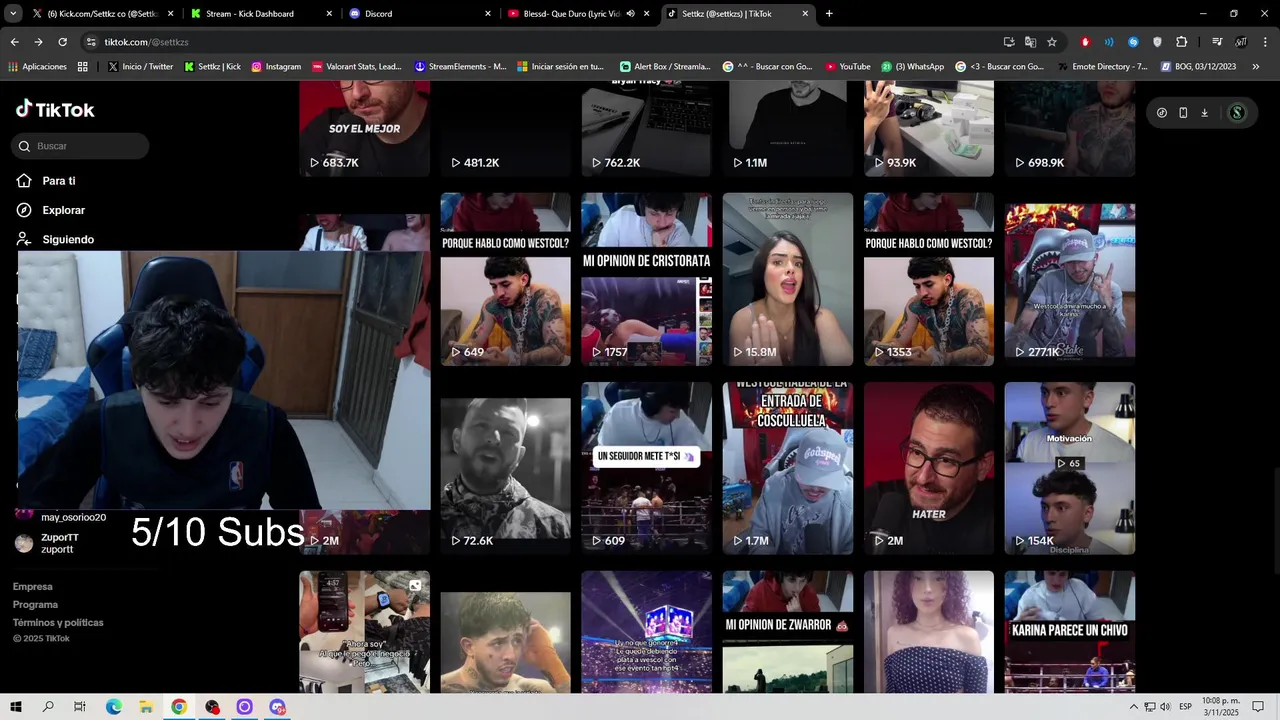Image resolution: width=1280 pixels, height=720 pixels.
Task: Open the Shazam extension icon
Action: pyautogui.click(x=1133, y=42)
